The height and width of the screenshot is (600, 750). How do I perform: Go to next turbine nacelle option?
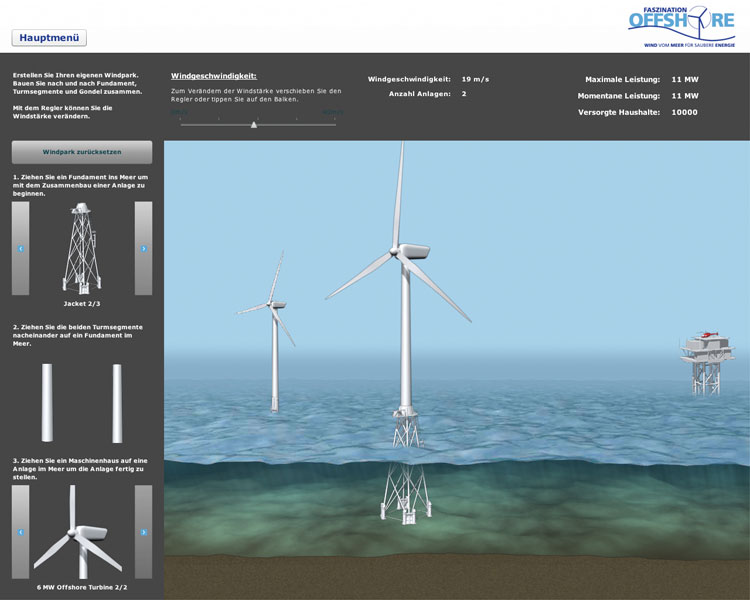tap(143, 533)
